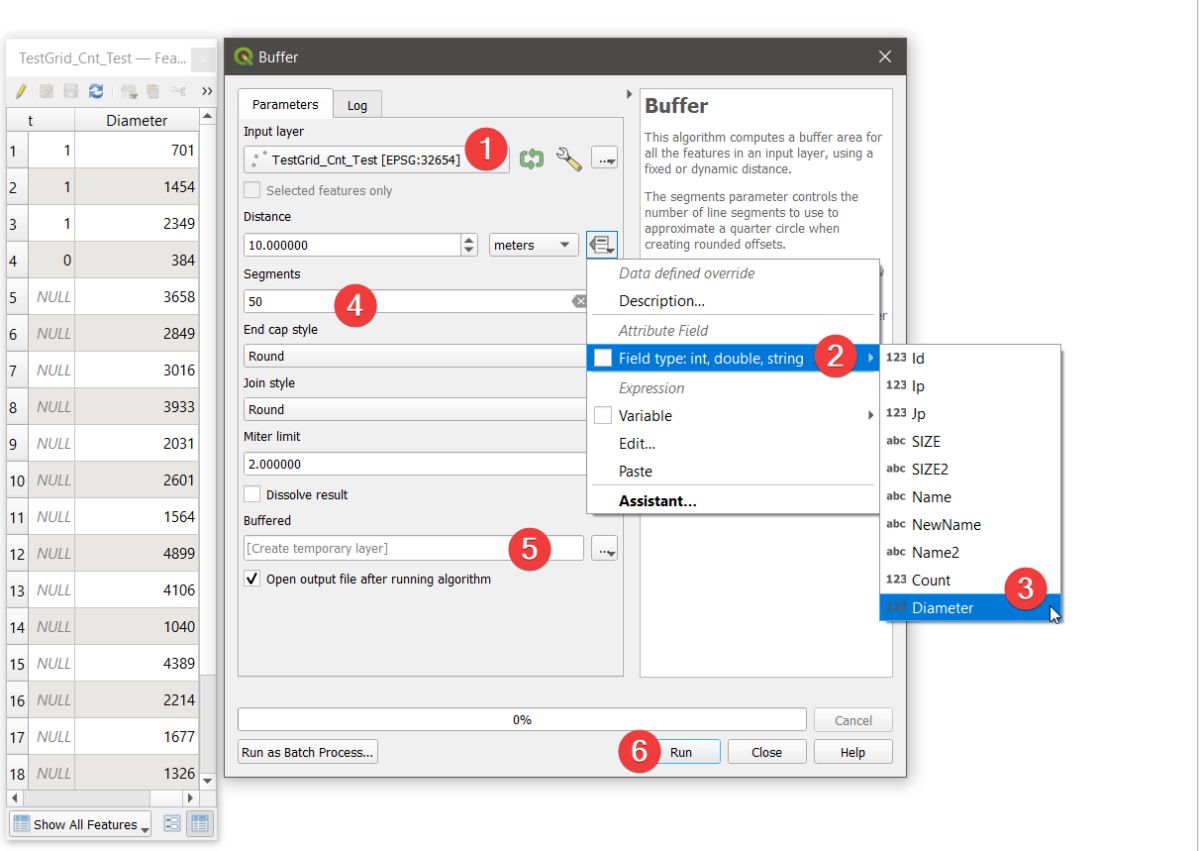Click multi edit mode icon in attribute table

(x=47, y=91)
